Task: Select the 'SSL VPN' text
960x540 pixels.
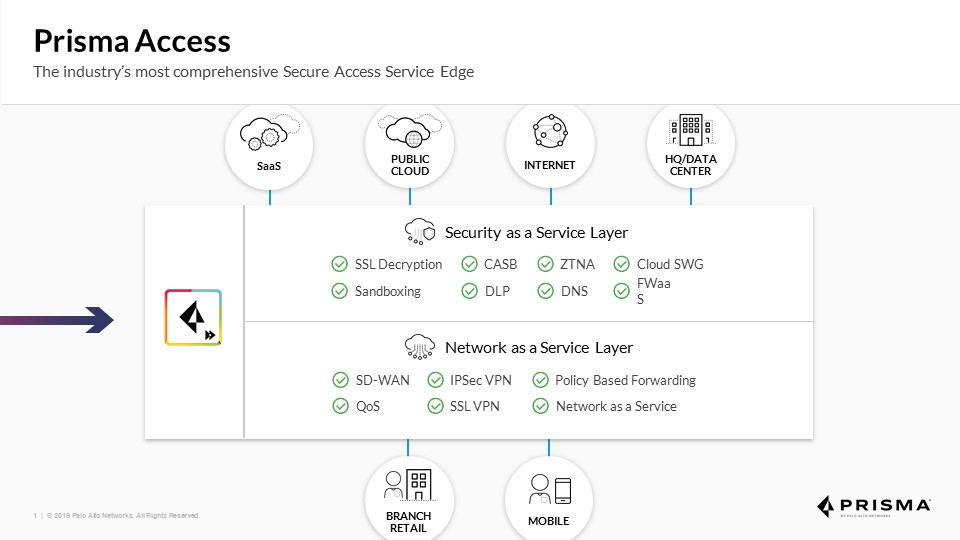Action: click(474, 407)
